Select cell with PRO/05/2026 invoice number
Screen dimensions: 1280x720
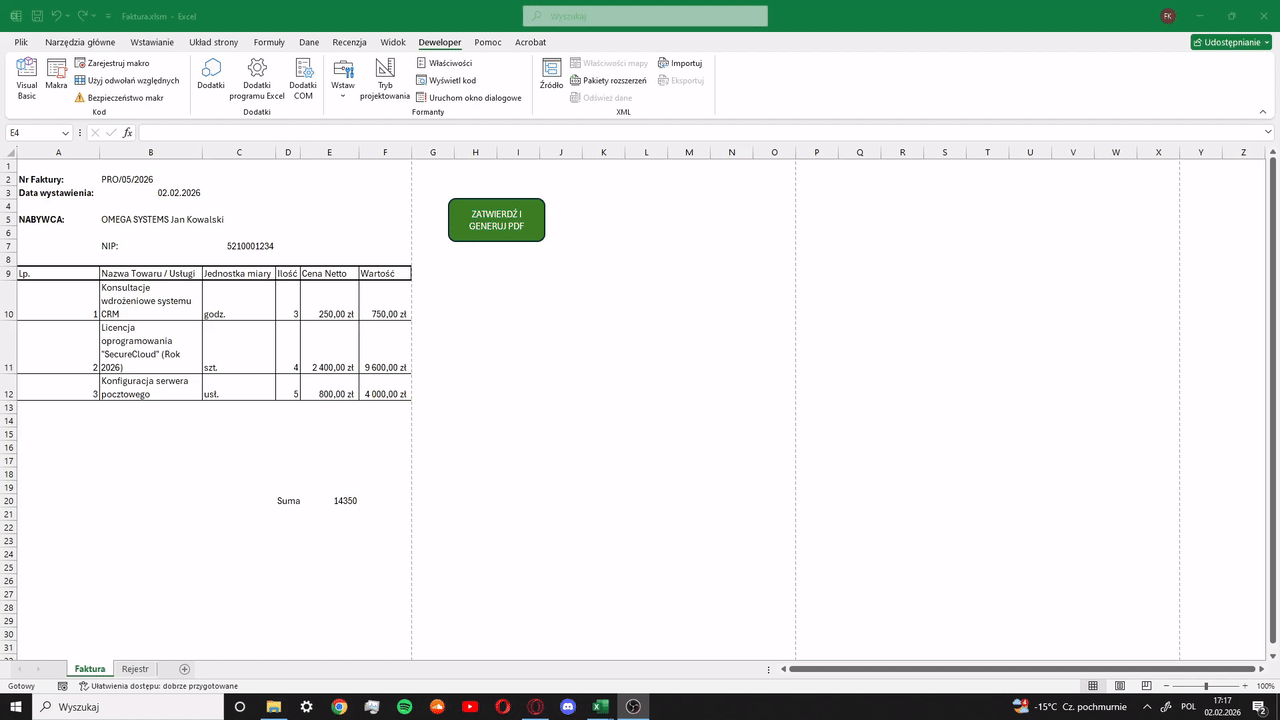(150, 180)
